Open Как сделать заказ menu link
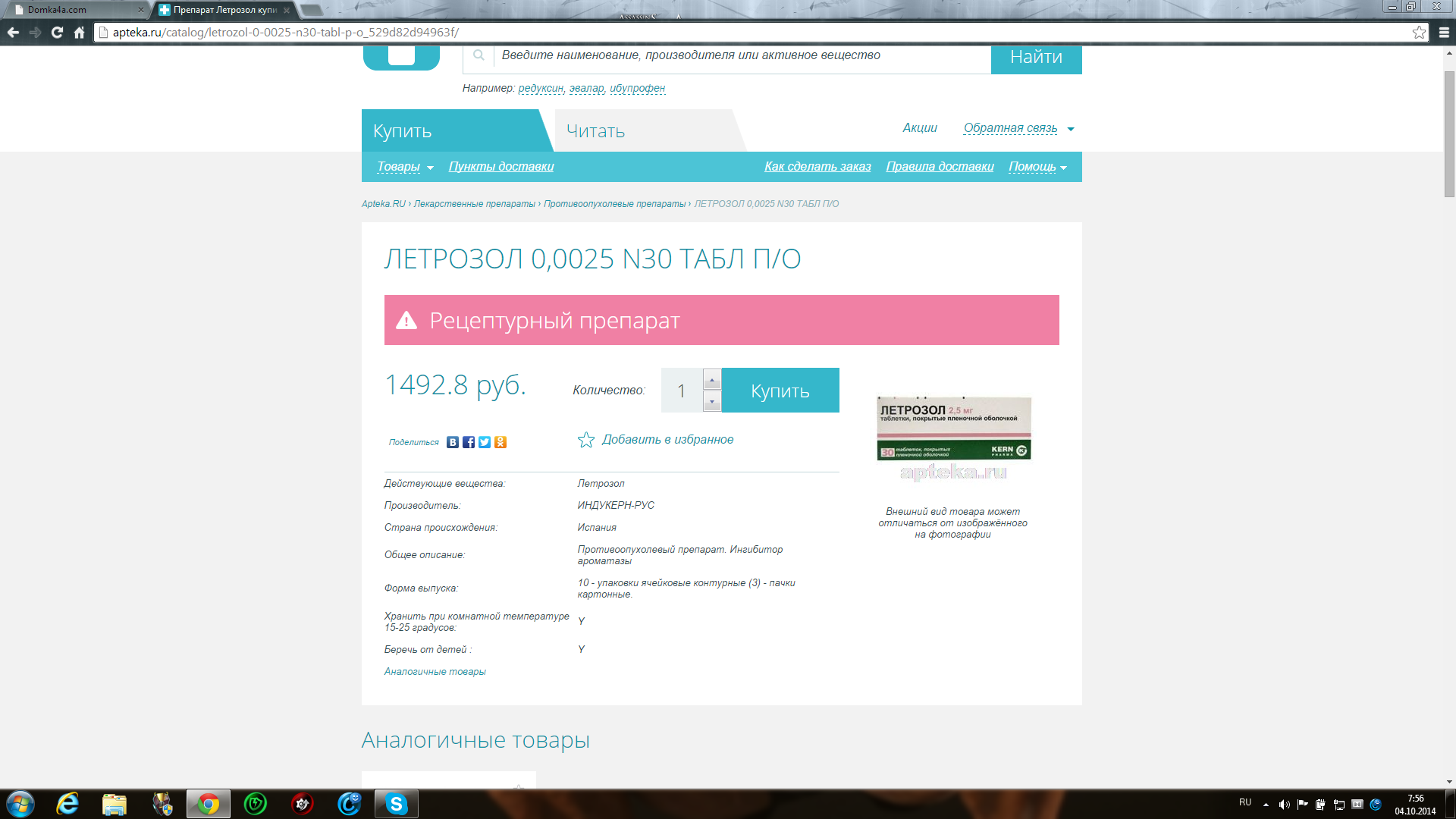 point(817,167)
